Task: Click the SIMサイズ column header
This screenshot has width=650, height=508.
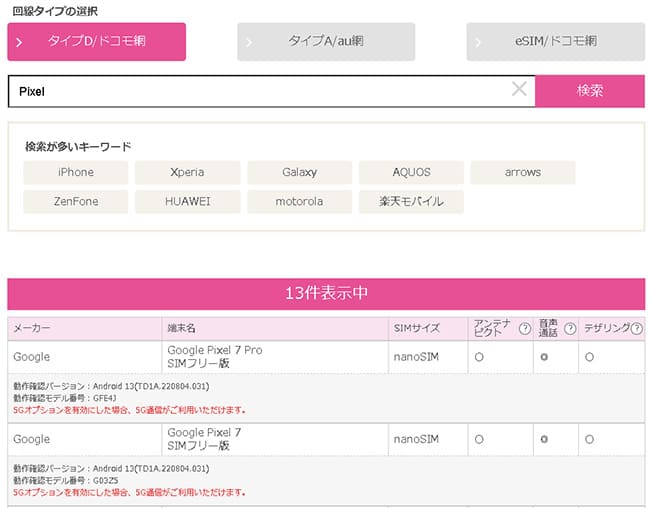Action: tap(428, 328)
